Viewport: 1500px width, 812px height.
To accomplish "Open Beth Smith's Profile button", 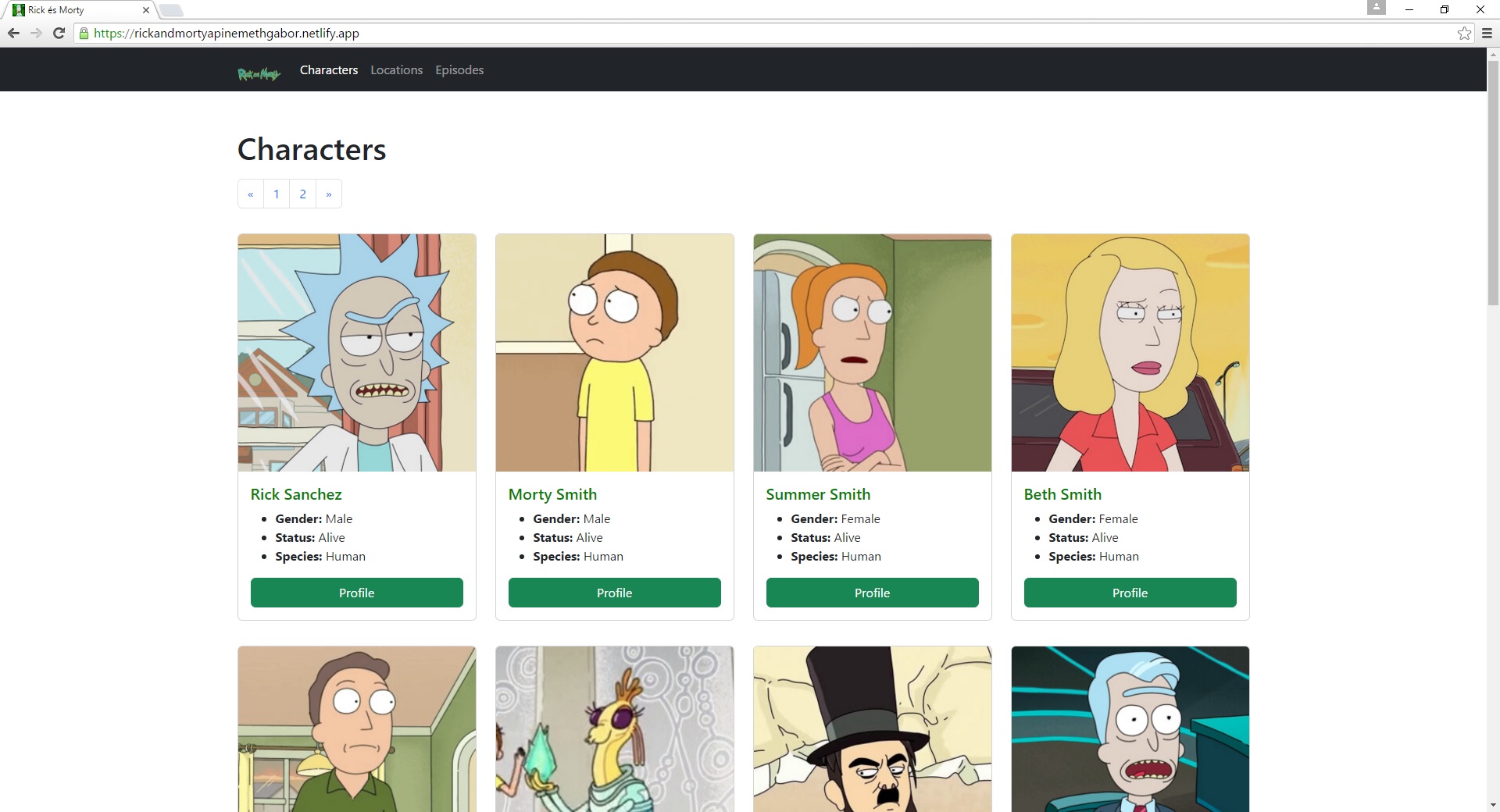I will (x=1130, y=593).
